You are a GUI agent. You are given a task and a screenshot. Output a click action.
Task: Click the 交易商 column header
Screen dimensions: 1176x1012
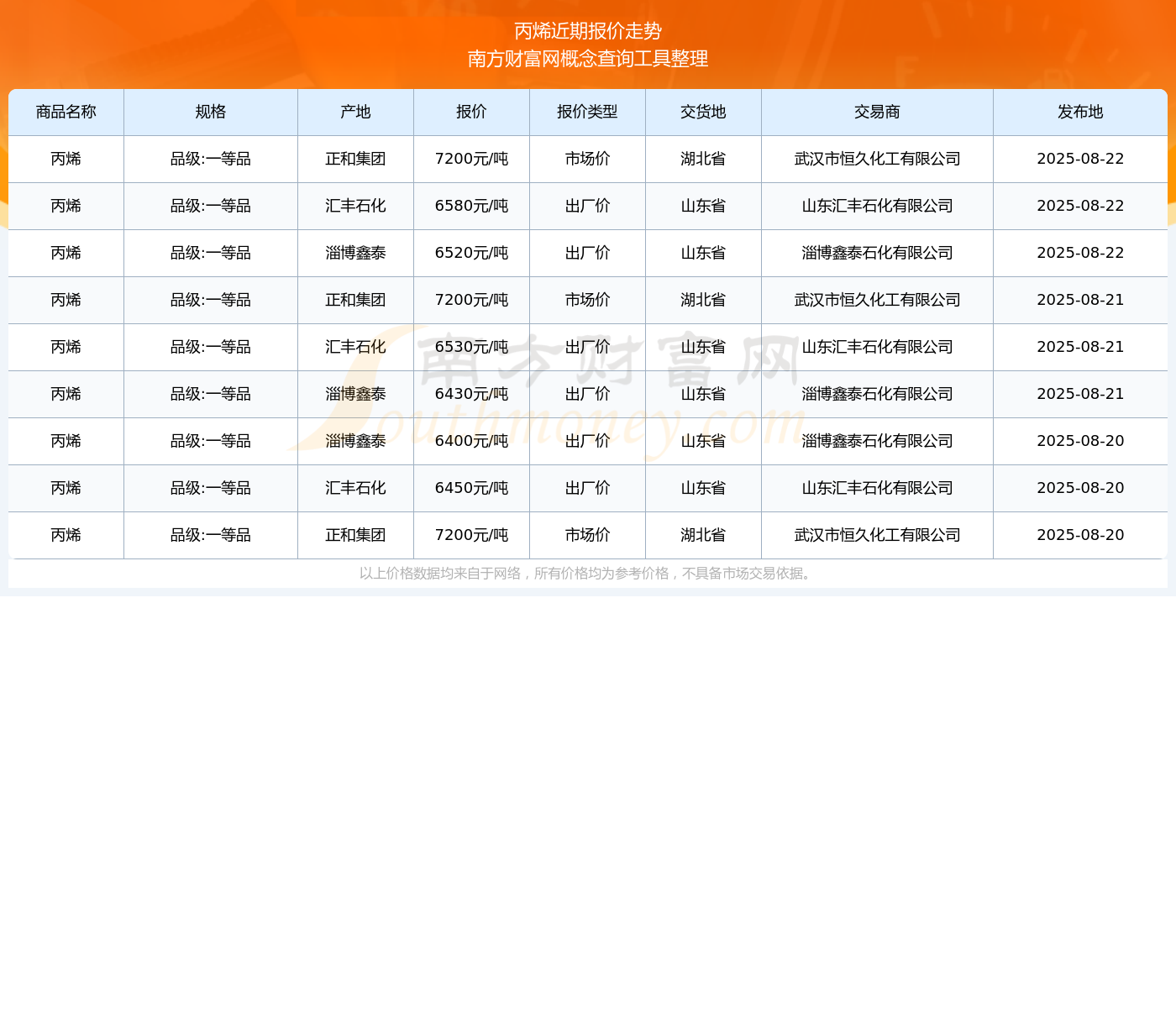(877, 112)
